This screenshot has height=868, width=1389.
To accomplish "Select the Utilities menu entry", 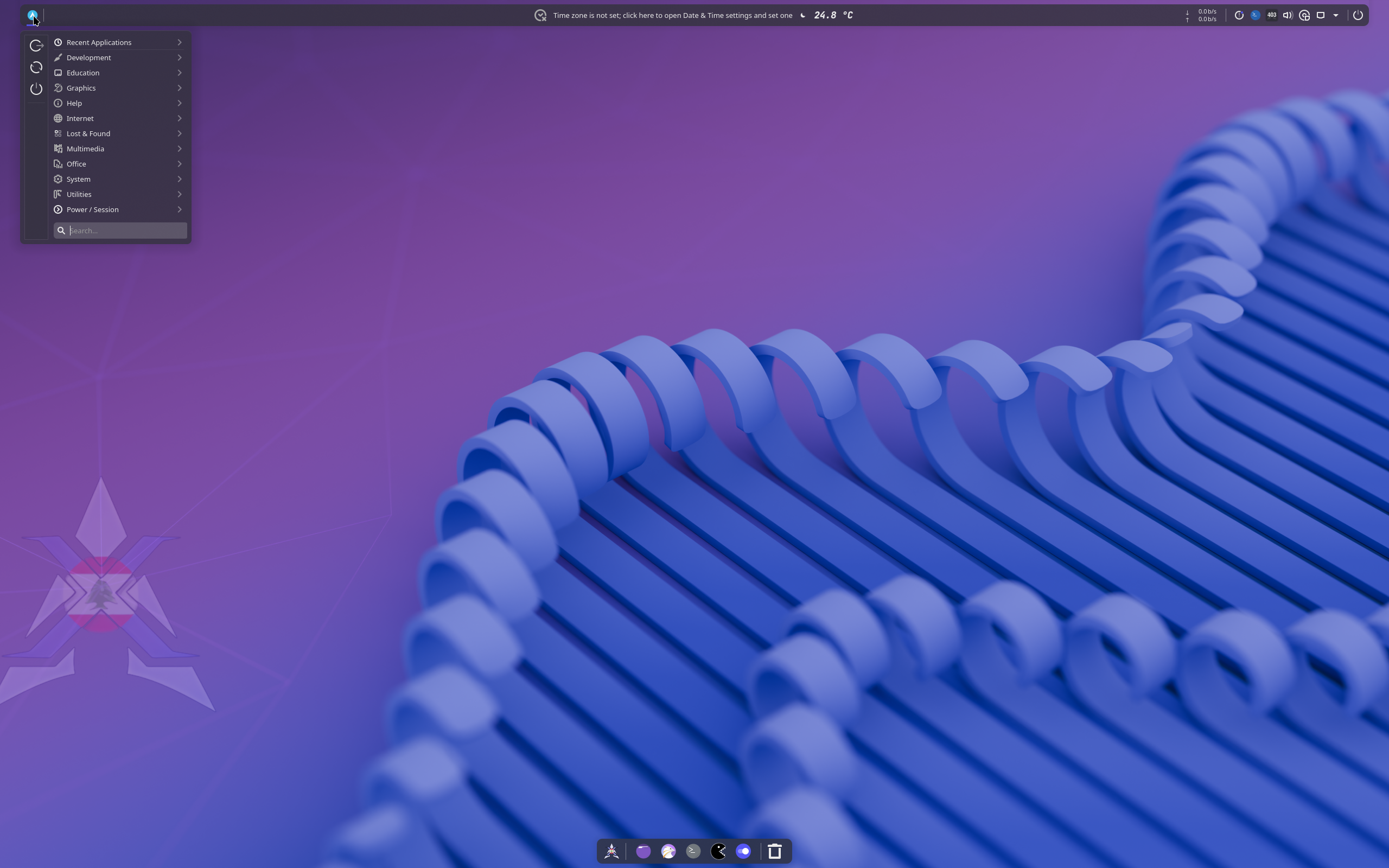I will pos(119,195).
